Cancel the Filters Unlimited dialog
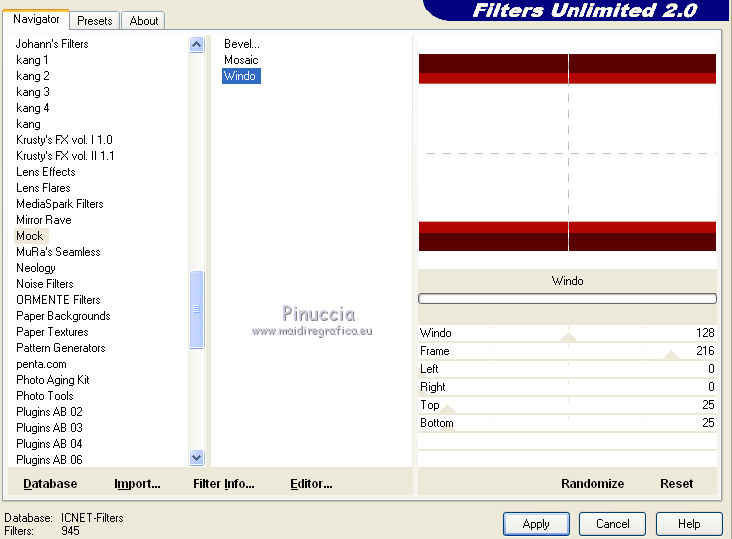 point(612,524)
